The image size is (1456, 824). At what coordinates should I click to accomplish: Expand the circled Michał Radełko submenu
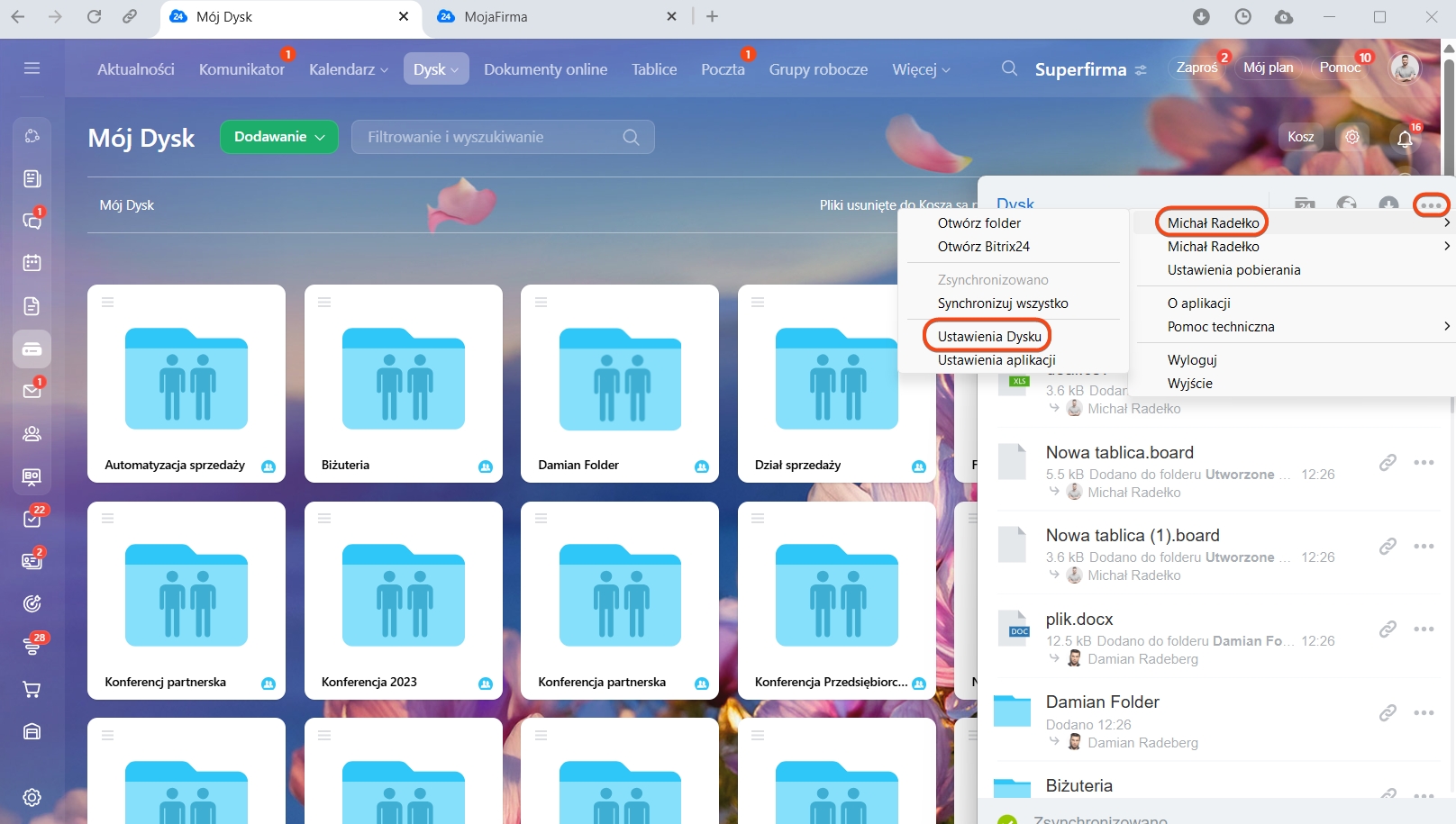[x=1292, y=222]
